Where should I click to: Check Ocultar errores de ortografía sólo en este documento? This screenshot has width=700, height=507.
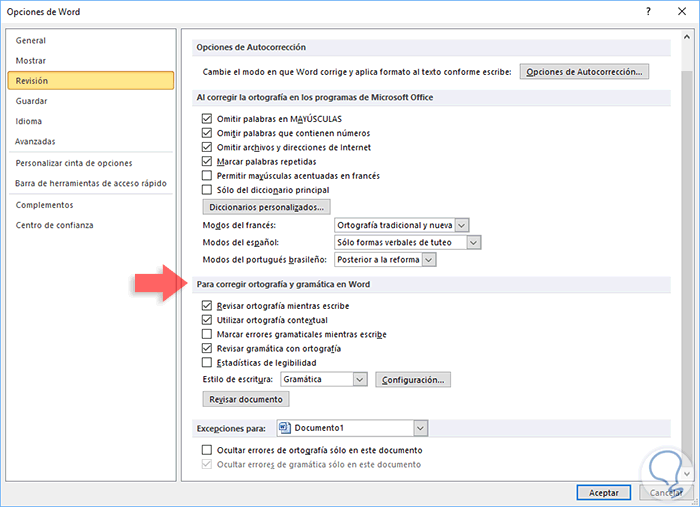click(207, 450)
